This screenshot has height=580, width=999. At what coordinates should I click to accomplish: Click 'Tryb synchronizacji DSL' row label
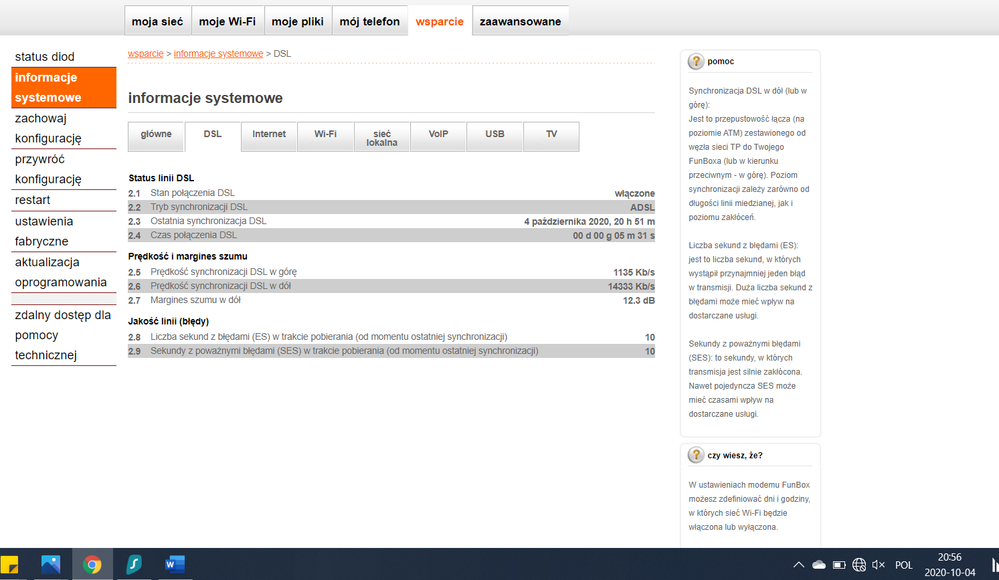coord(199,207)
